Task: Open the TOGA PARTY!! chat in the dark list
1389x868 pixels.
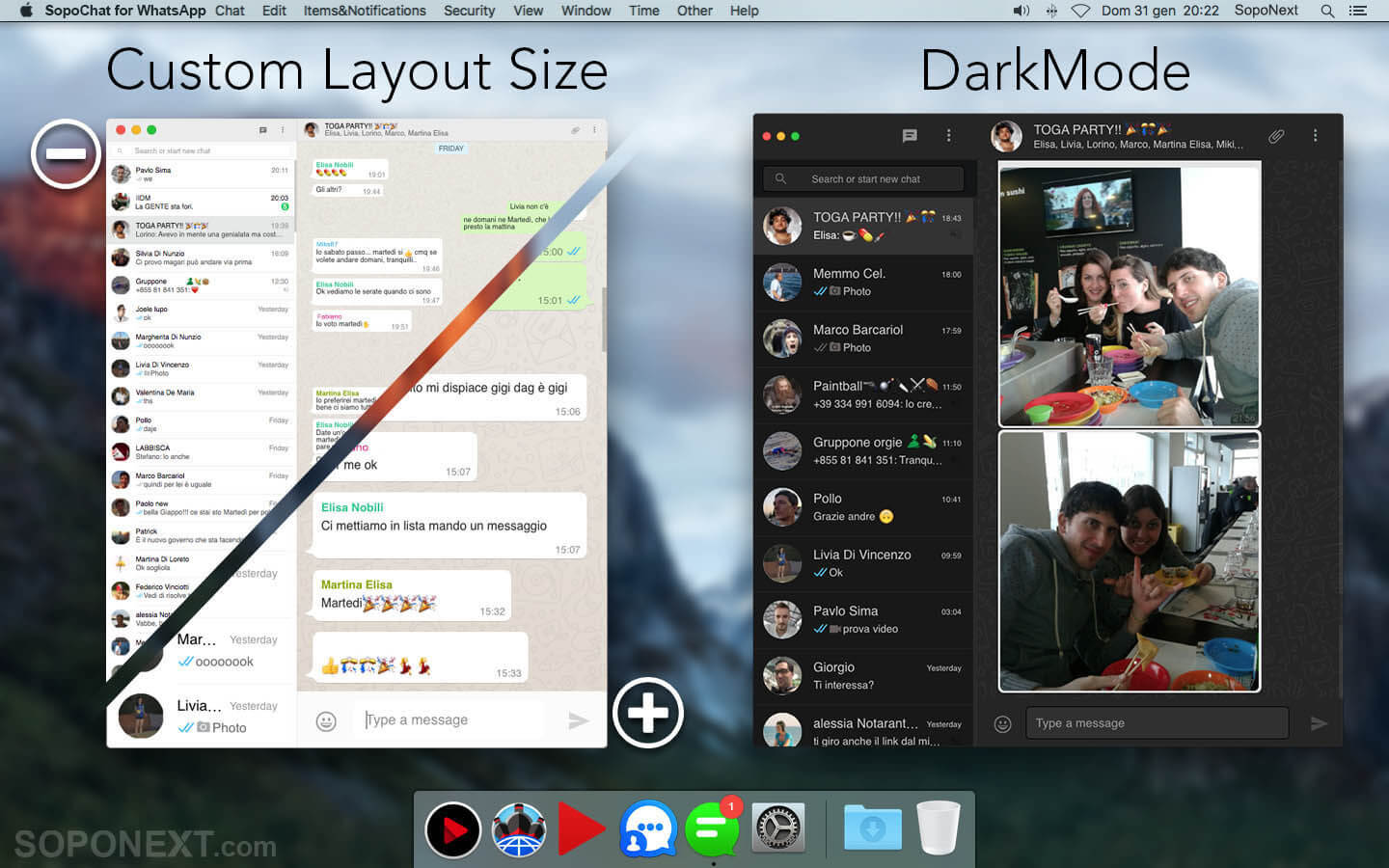Action: coord(863,226)
